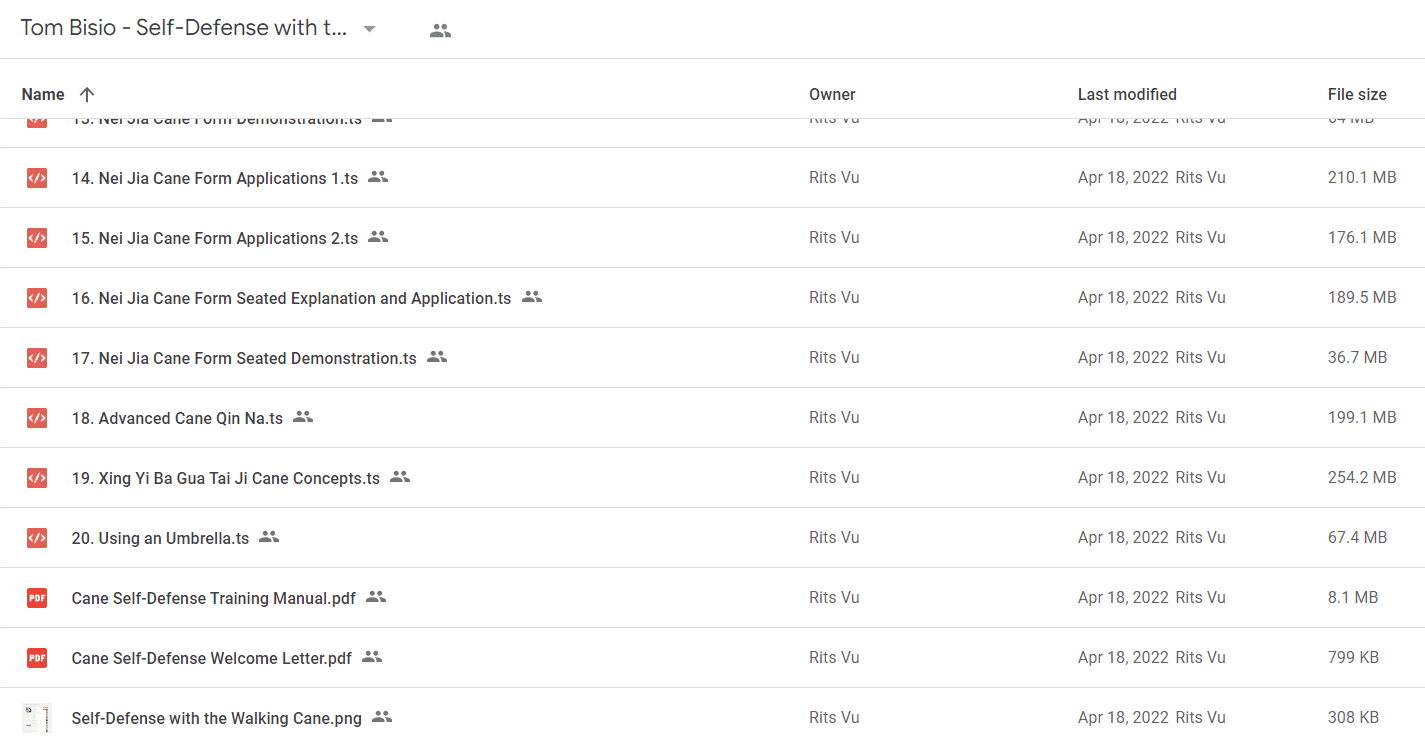Viewport: 1425px width, 744px height.
Task: Sort by Last modified column header
Action: click(x=1127, y=94)
